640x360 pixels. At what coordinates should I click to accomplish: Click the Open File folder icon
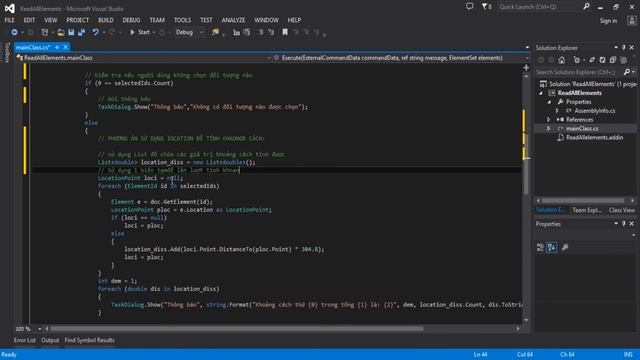[61, 32]
